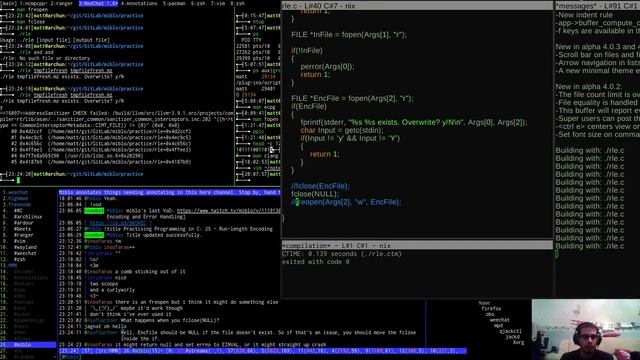Click chat message 'Title updated successfully.'
This screenshot has width=640, height=360.
pyautogui.click(x=163, y=235)
